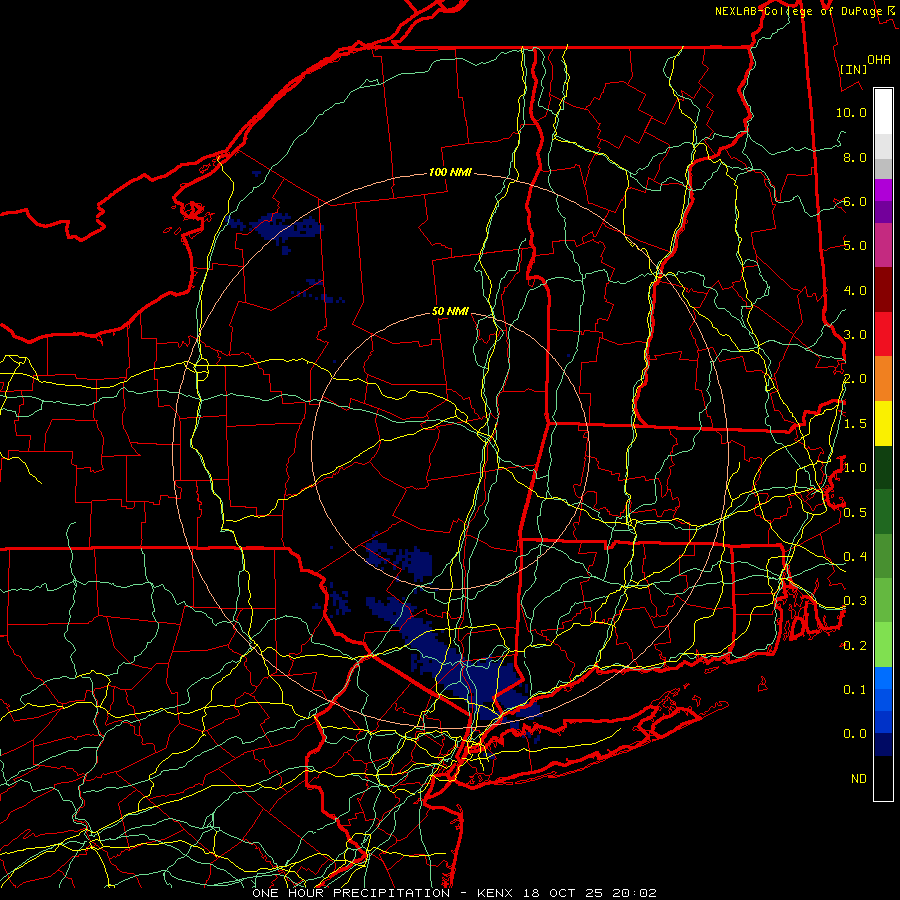Pick the pink swatch beside 5.0
The width and height of the screenshot is (900, 900).
[x=883, y=245]
